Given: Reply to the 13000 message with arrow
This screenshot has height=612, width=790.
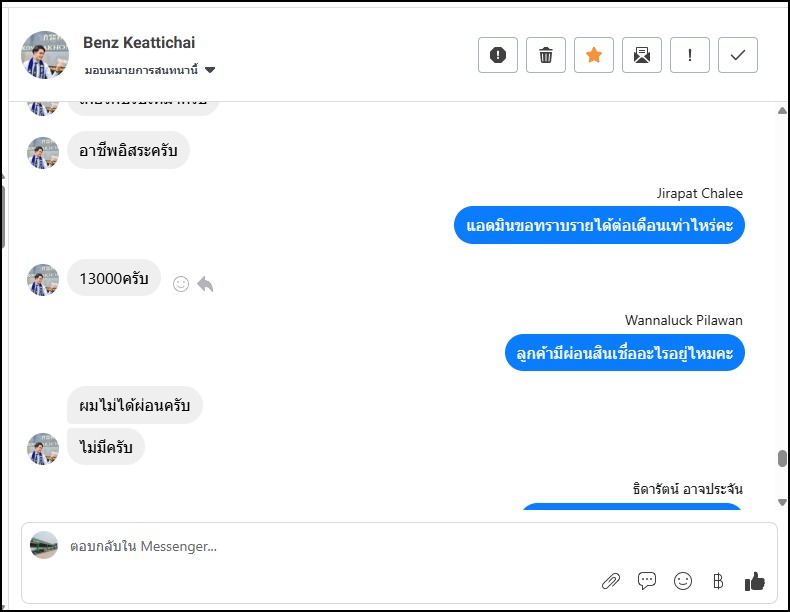Looking at the screenshot, I should pyautogui.click(x=205, y=284).
